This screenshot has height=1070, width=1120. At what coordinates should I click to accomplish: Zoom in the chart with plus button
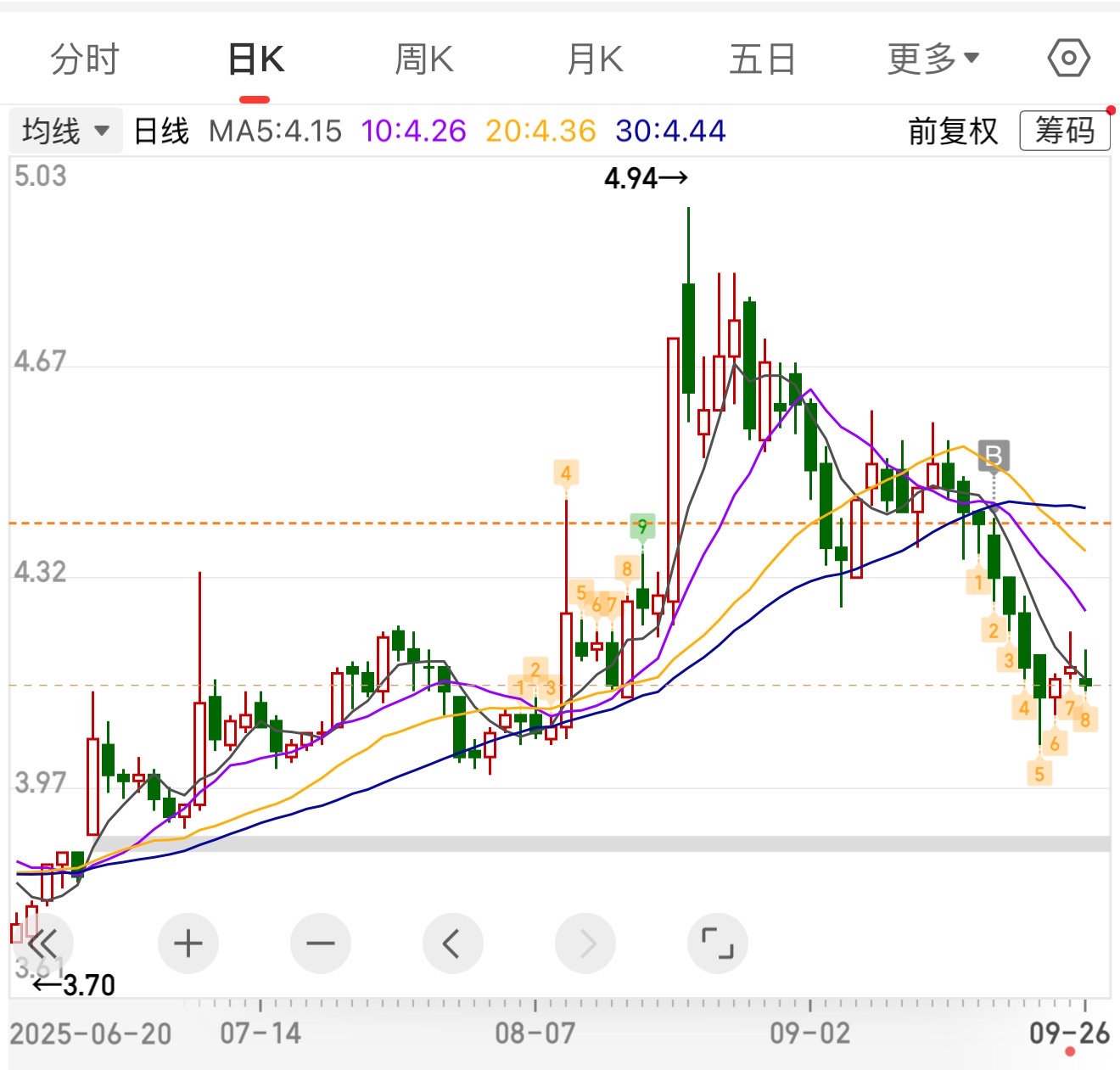pos(188,944)
